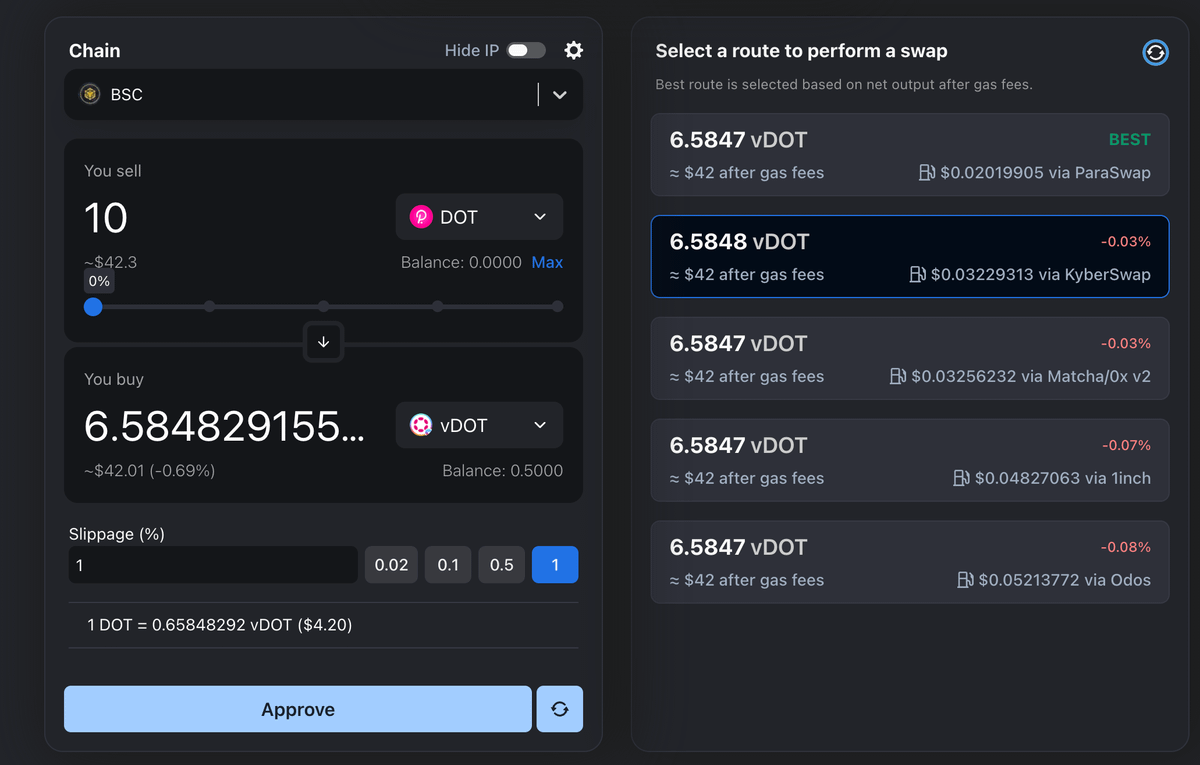Click the Balance: 0.0000 text
This screenshot has height=765, width=1200.
461,262
